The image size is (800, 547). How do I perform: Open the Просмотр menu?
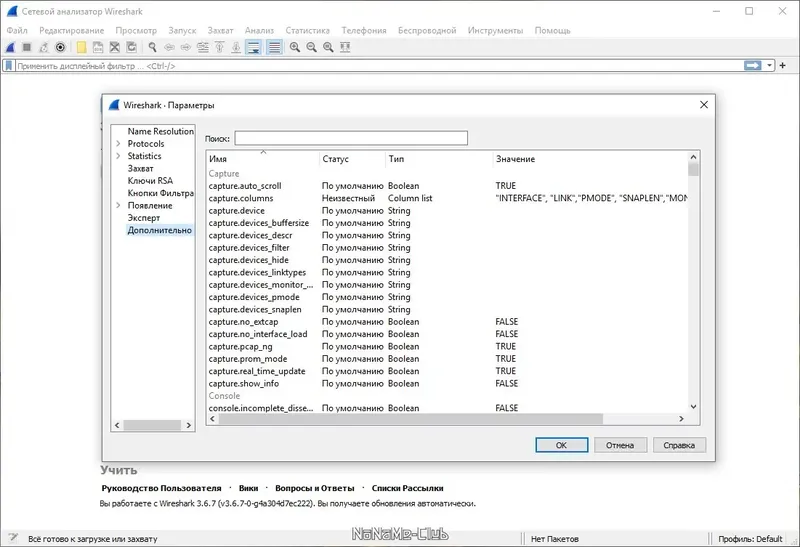click(x=136, y=31)
